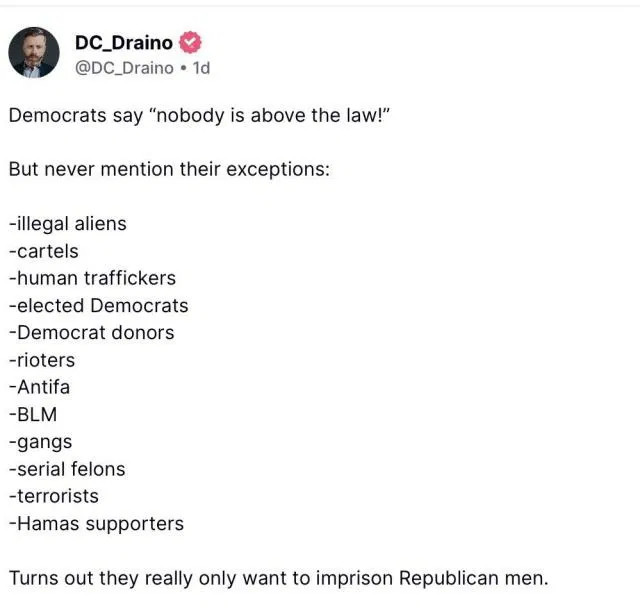Click the @DC_Draino handle
This screenshot has width=640, height=609.
122,67
